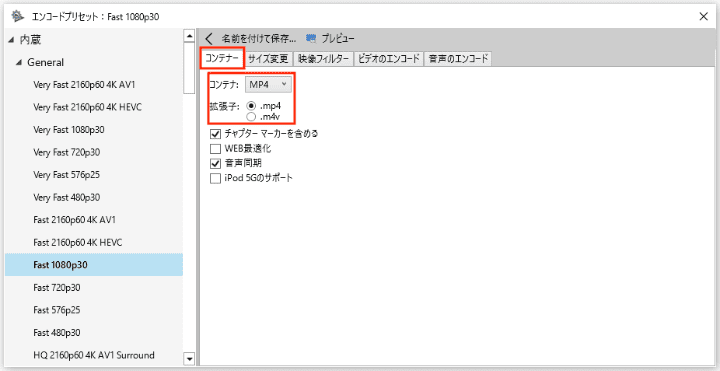Click the preset list scrollbar thumb
The image size is (720, 371).
point(189,67)
